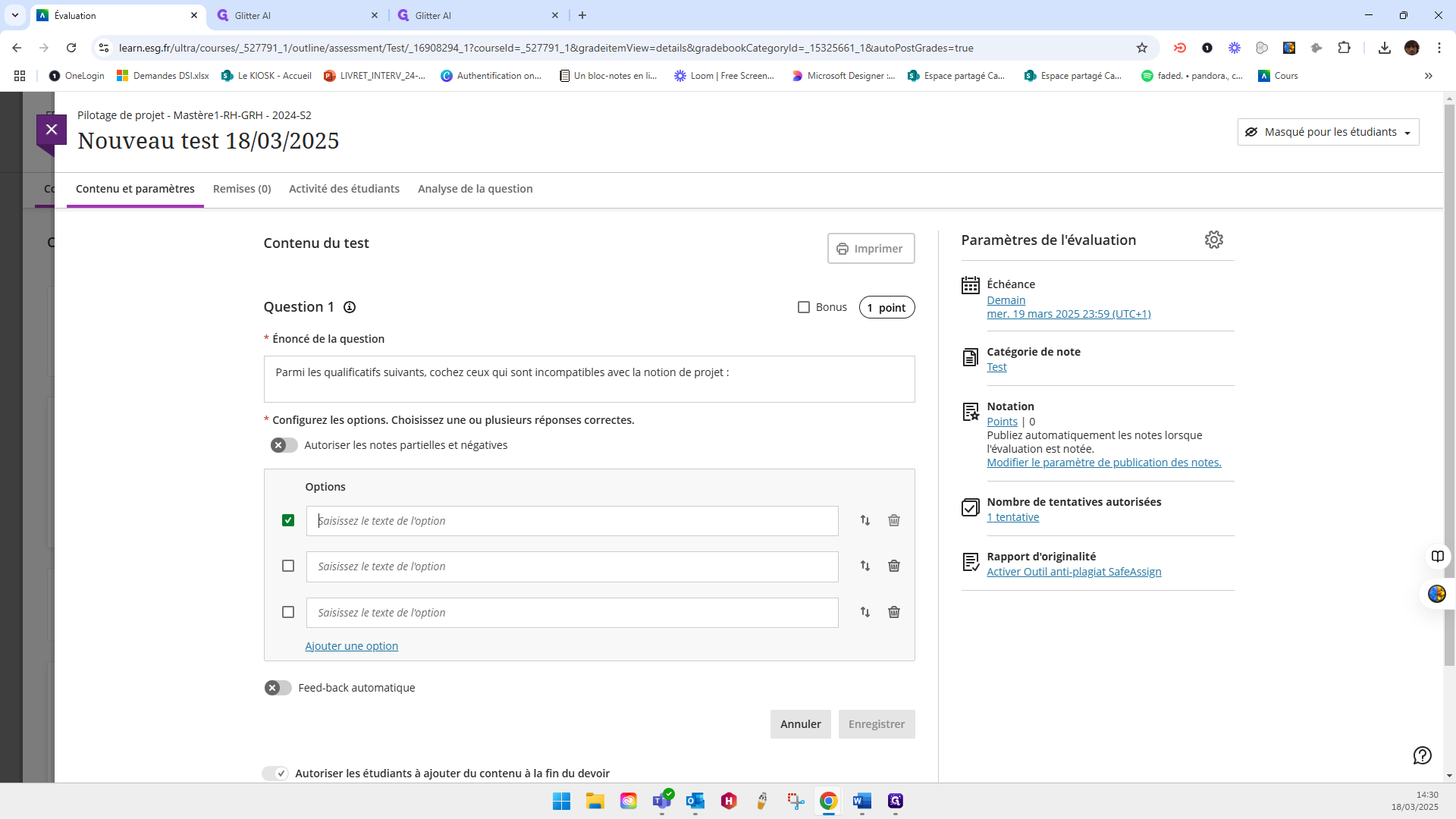1456x819 pixels.
Task: Toggle the nombre de tentatives checkmark icon
Action: tap(971, 507)
